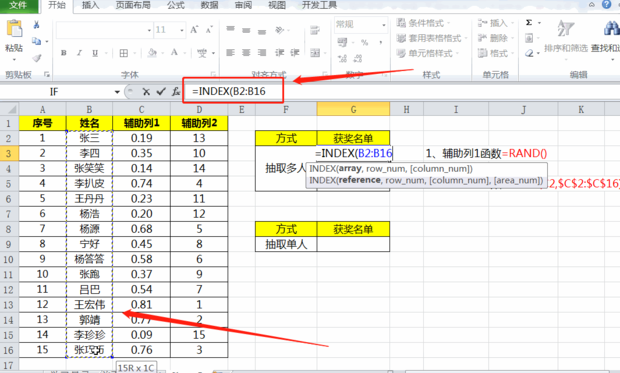The width and height of the screenshot is (620, 373).
Task: Click the Bottom Align icon
Action: [x=262, y=31]
